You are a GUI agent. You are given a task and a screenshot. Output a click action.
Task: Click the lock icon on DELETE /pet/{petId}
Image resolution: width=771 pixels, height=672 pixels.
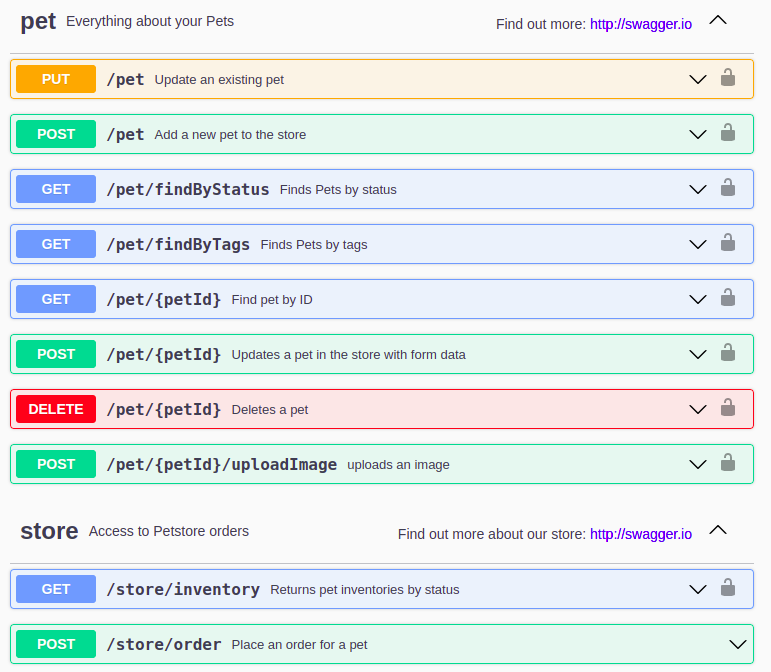tap(728, 408)
